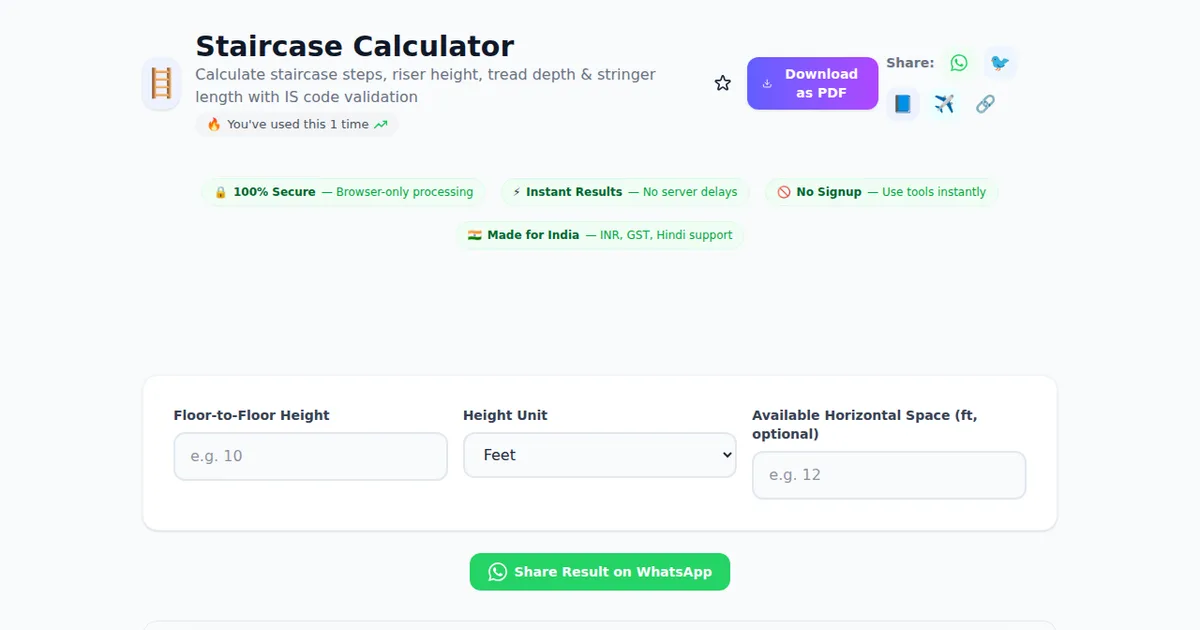Share on Telegram using the paper plane icon
Screen dimensions: 1200x630
pyautogui.click(x=944, y=104)
